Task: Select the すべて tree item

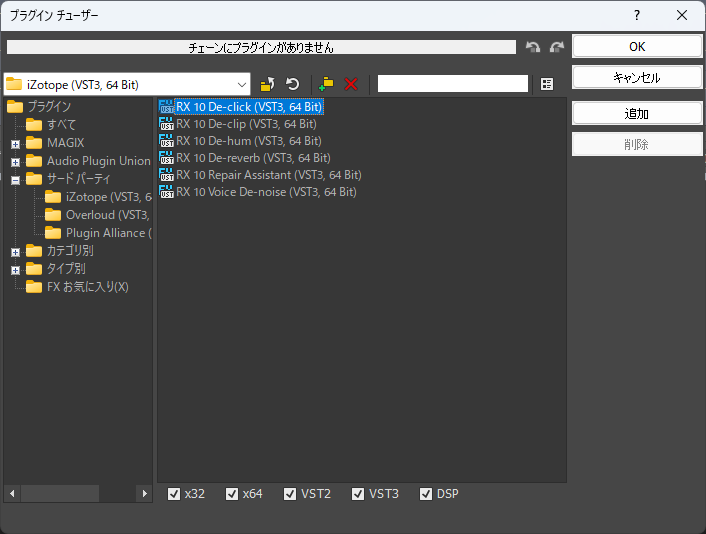Action: 62,125
